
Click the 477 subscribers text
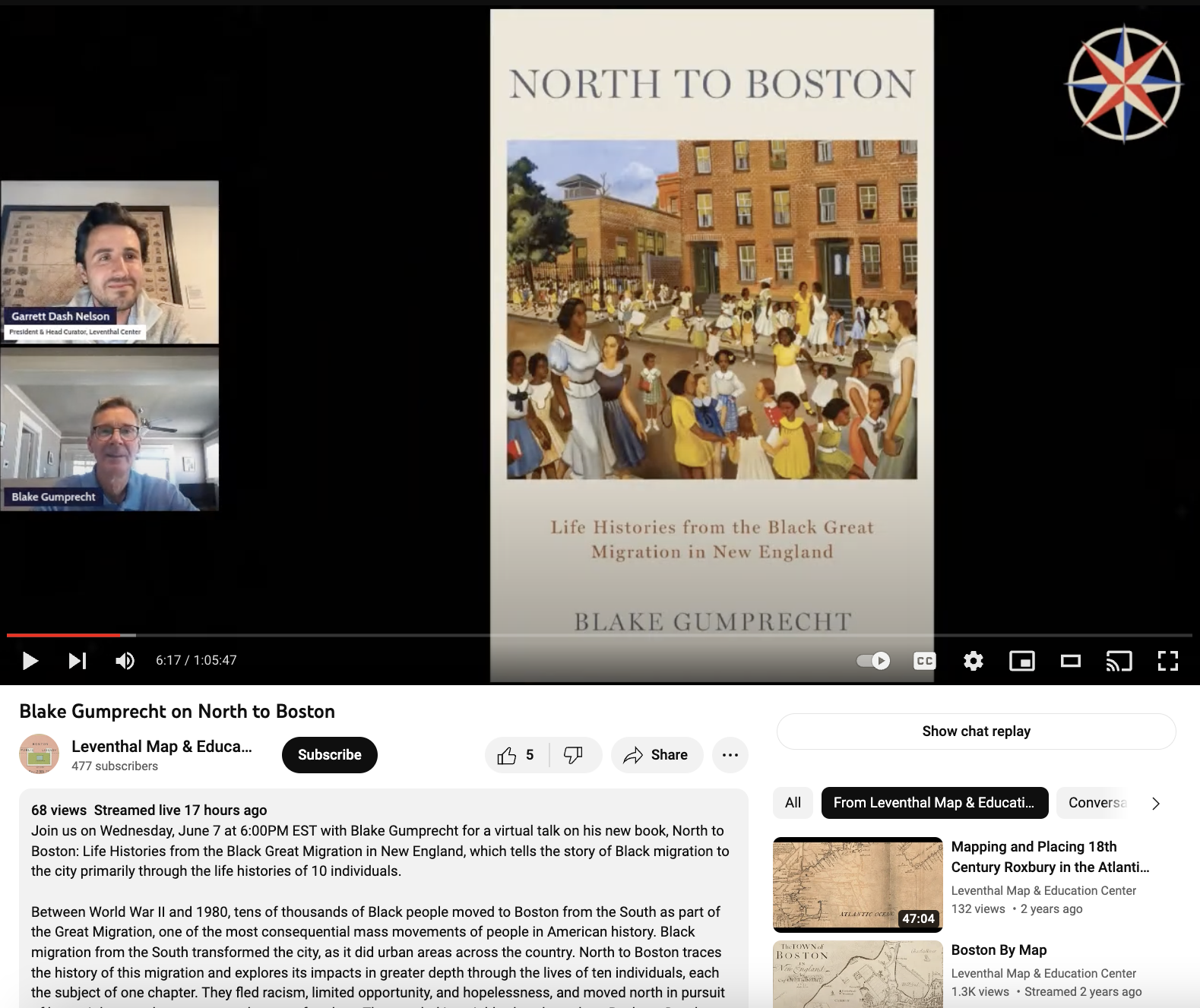[115, 766]
